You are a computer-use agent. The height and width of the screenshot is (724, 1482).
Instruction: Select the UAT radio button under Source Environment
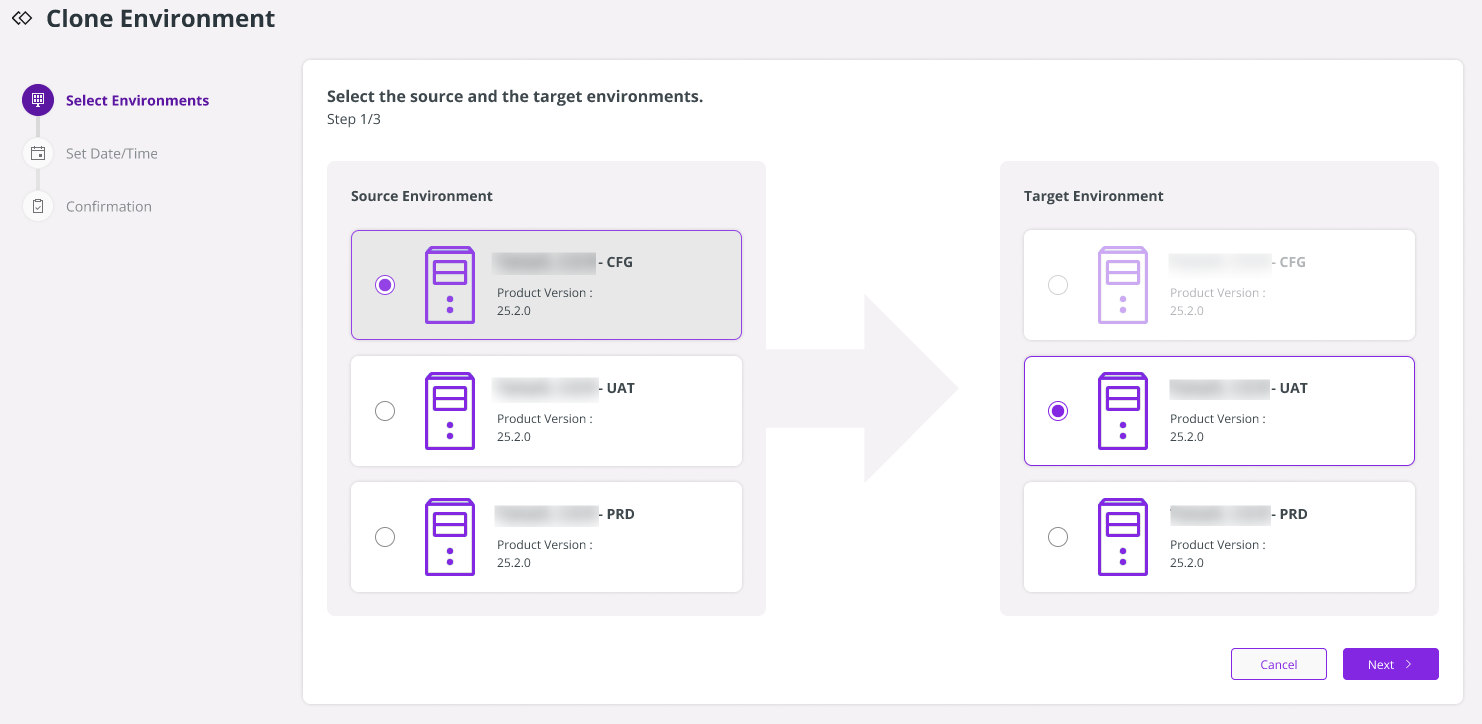point(385,410)
